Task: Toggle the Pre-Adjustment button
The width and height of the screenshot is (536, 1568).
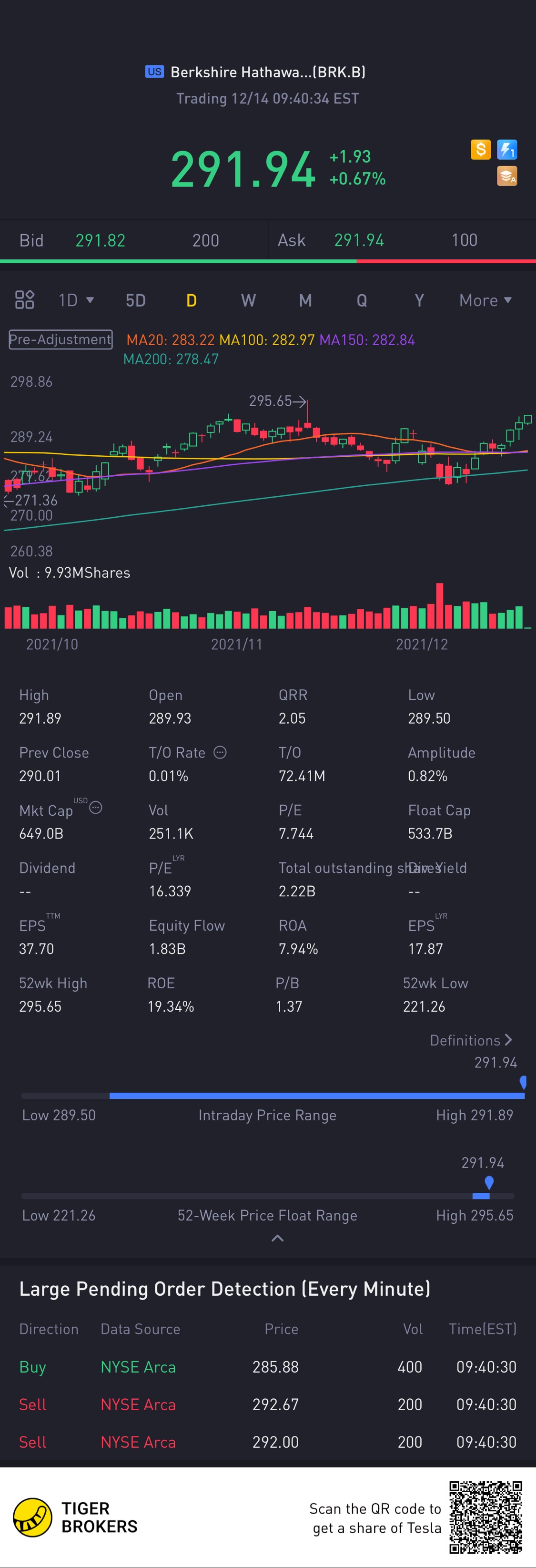Action: 60,339
